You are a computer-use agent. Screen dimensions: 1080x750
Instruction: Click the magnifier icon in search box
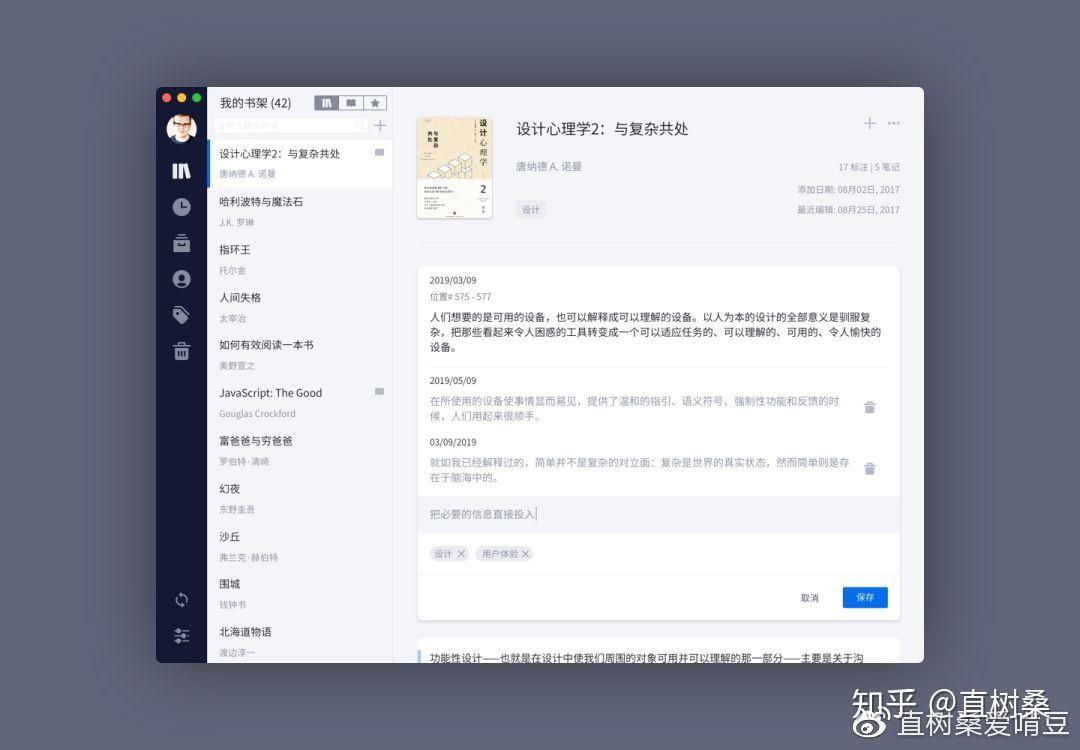tap(360, 125)
